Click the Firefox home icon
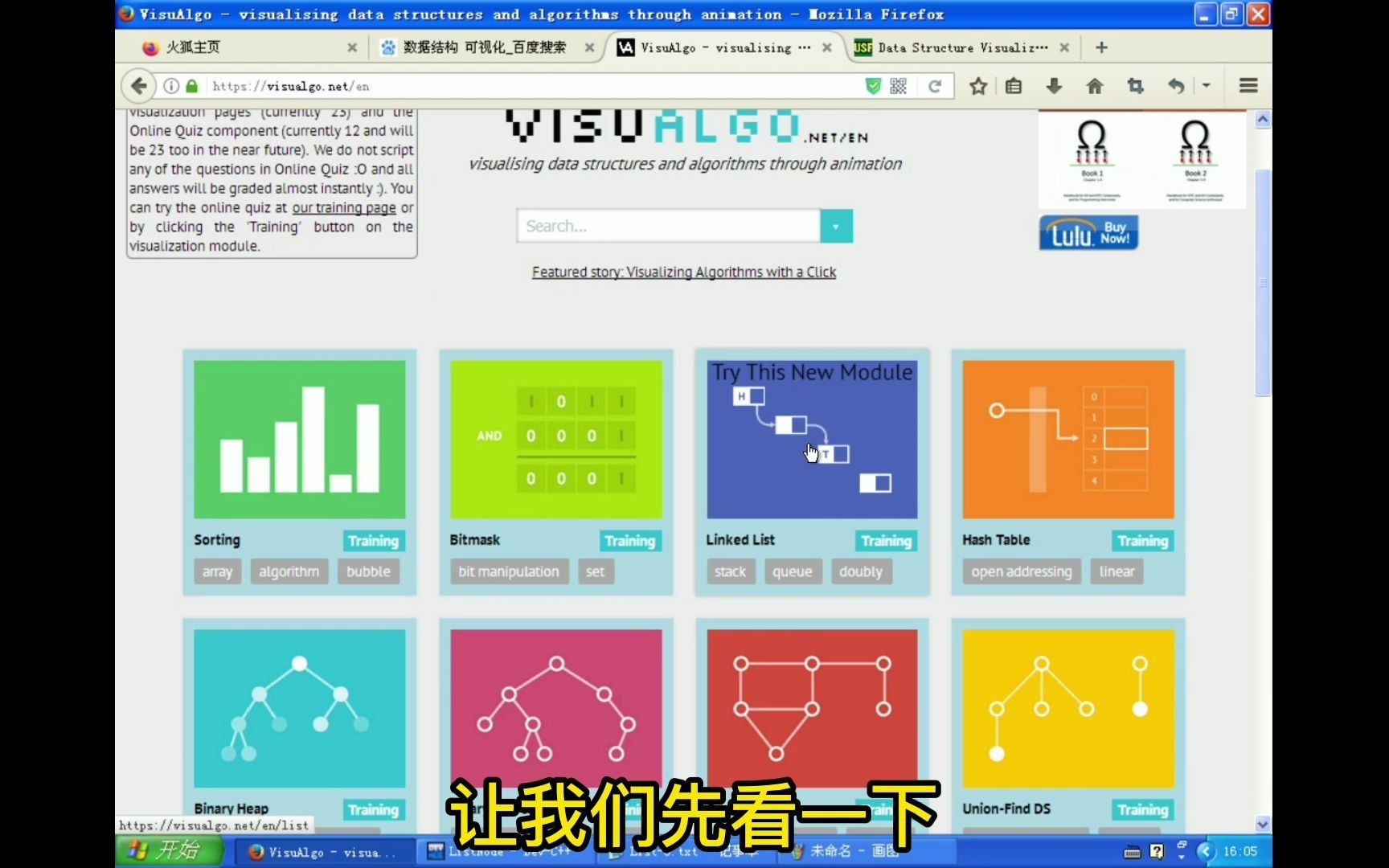 (1094, 85)
